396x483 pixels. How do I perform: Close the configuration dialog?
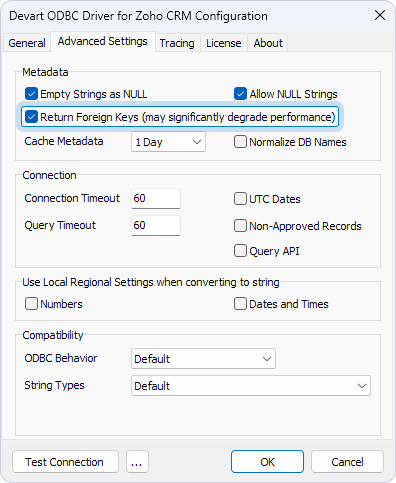pyautogui.click(x=380, y=15)
